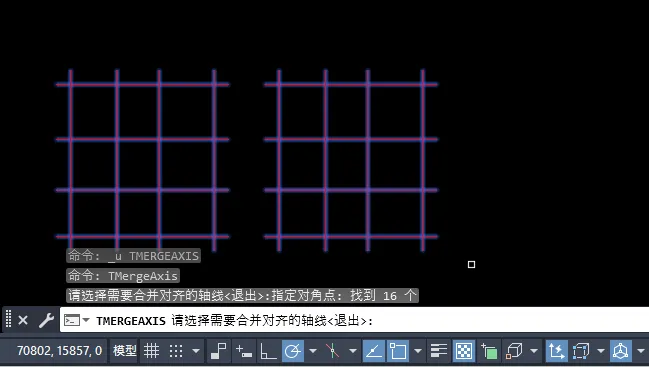Switch to 模型 model space button
Screen dimensions: 649x367
[x=125, y=351]
